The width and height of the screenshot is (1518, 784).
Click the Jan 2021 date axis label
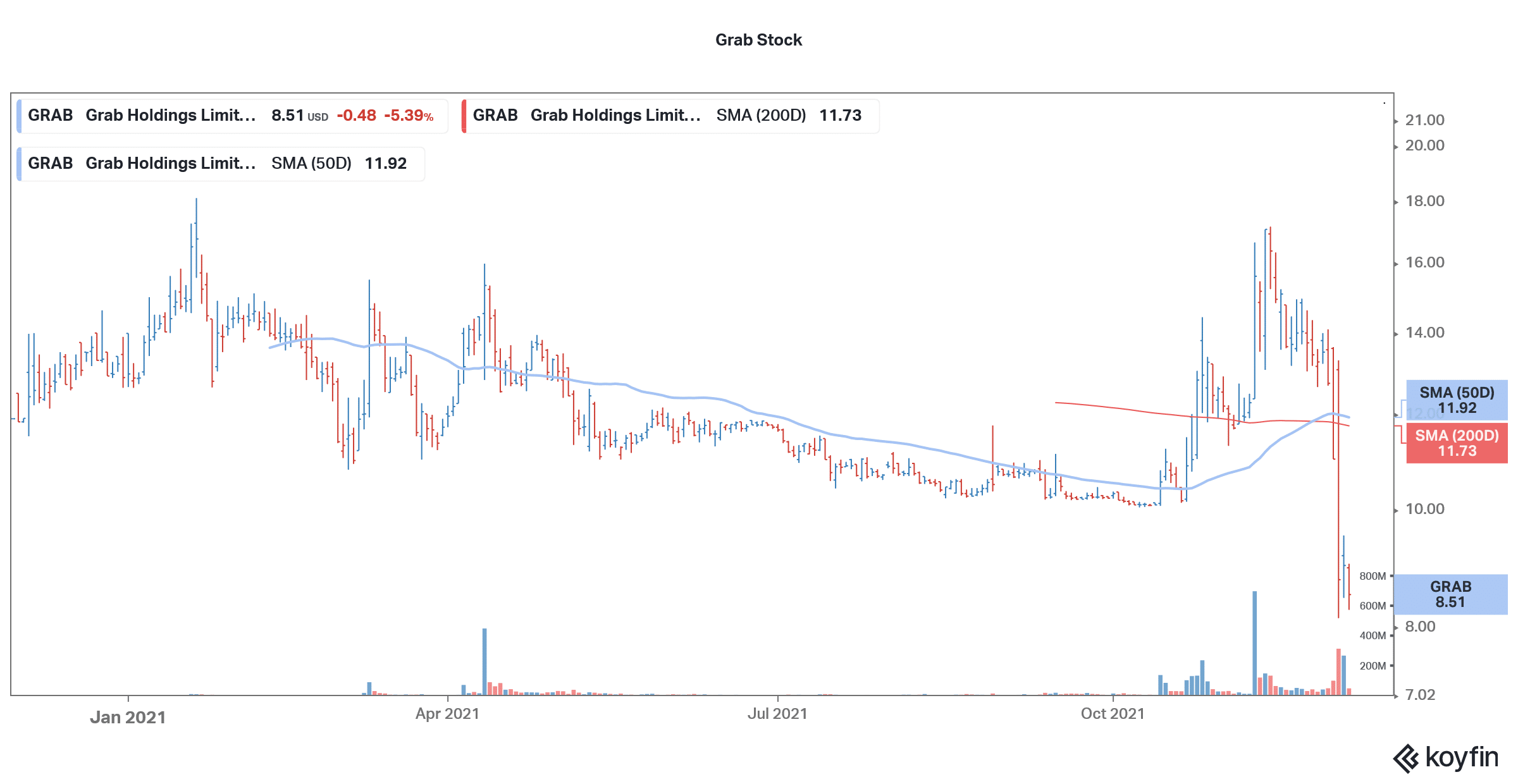point(128,717)
